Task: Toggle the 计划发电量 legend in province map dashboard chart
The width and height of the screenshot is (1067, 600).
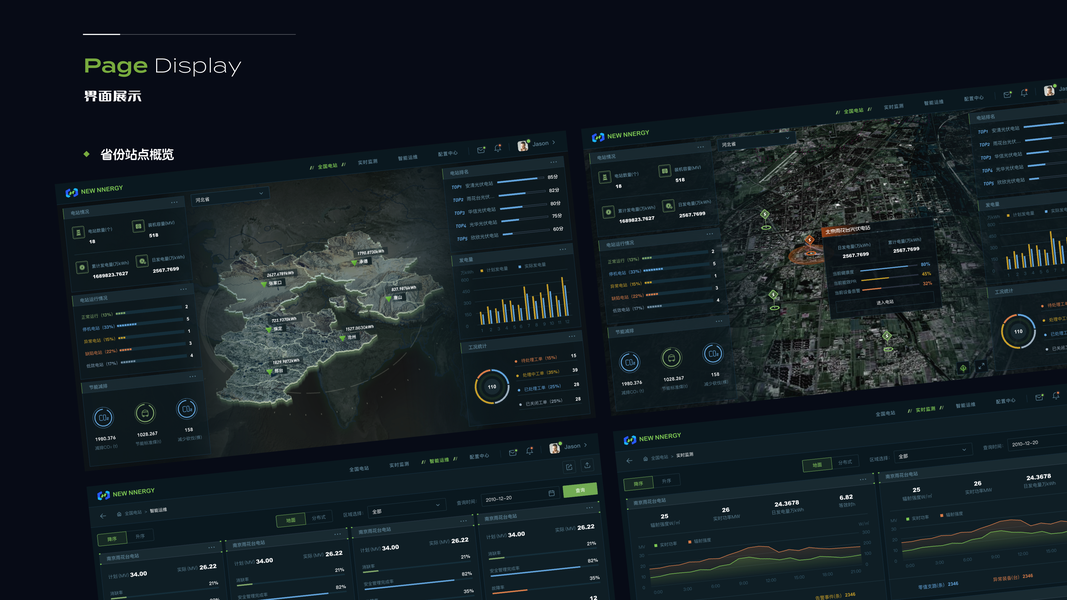Action: 494,269
